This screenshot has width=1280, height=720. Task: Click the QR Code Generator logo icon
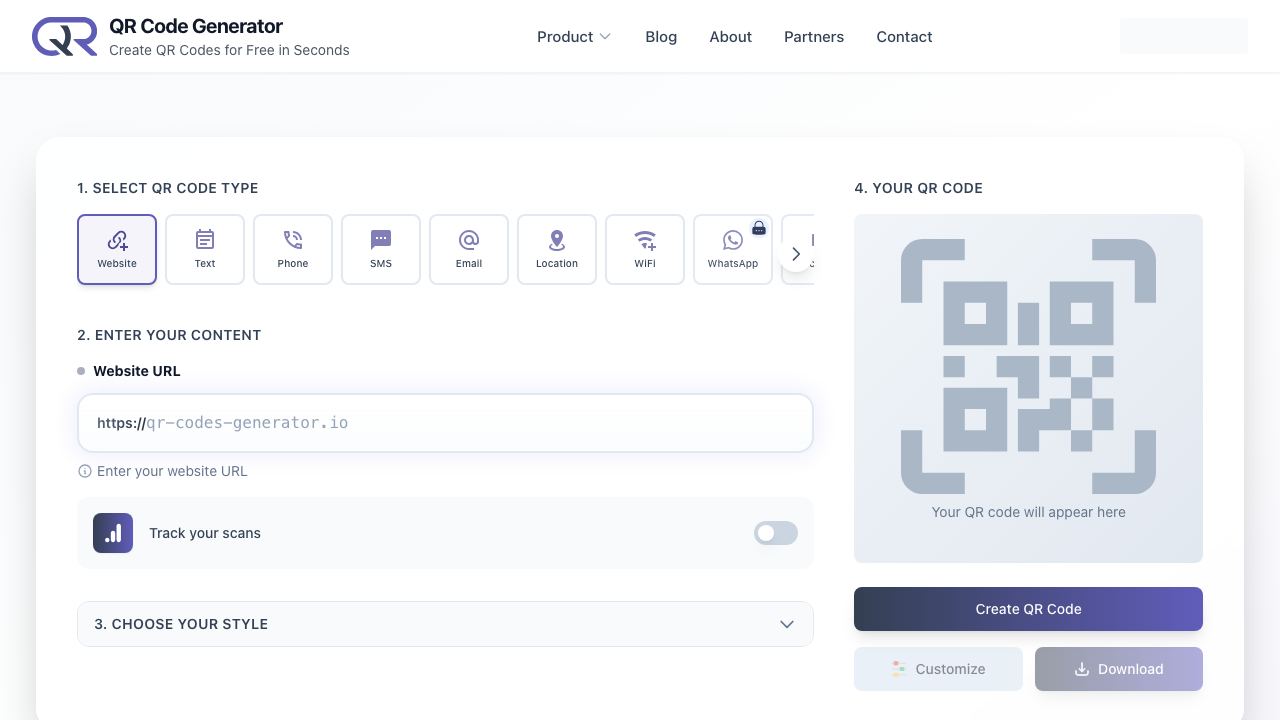click(64, 37)
